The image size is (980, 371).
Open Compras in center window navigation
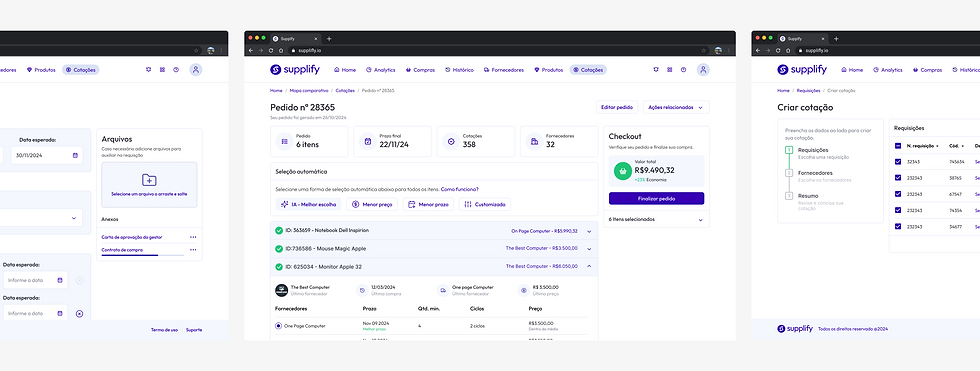[420, 70]
